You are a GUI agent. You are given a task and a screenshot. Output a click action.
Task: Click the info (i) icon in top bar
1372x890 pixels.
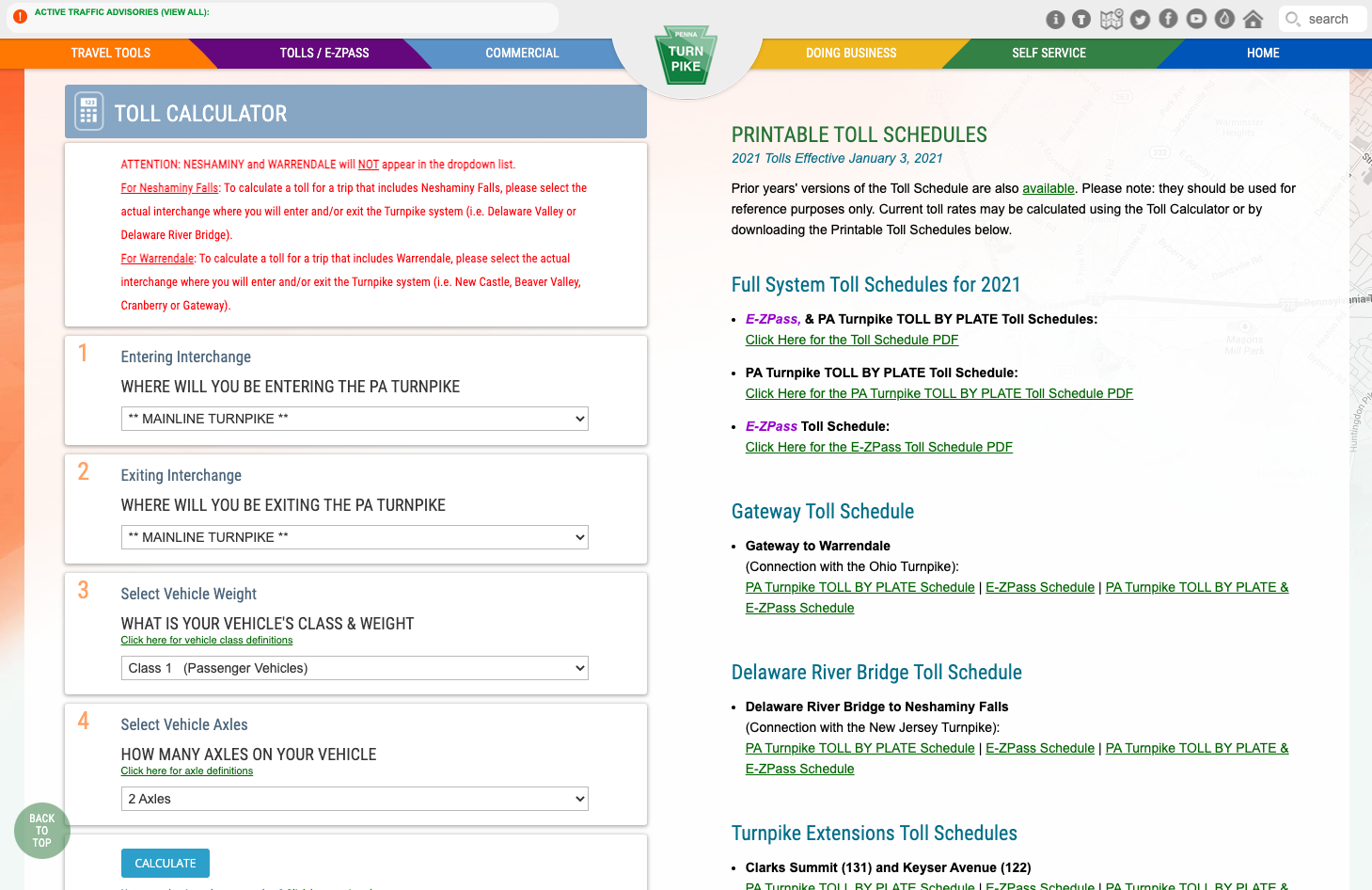(x=1055, y=19)
